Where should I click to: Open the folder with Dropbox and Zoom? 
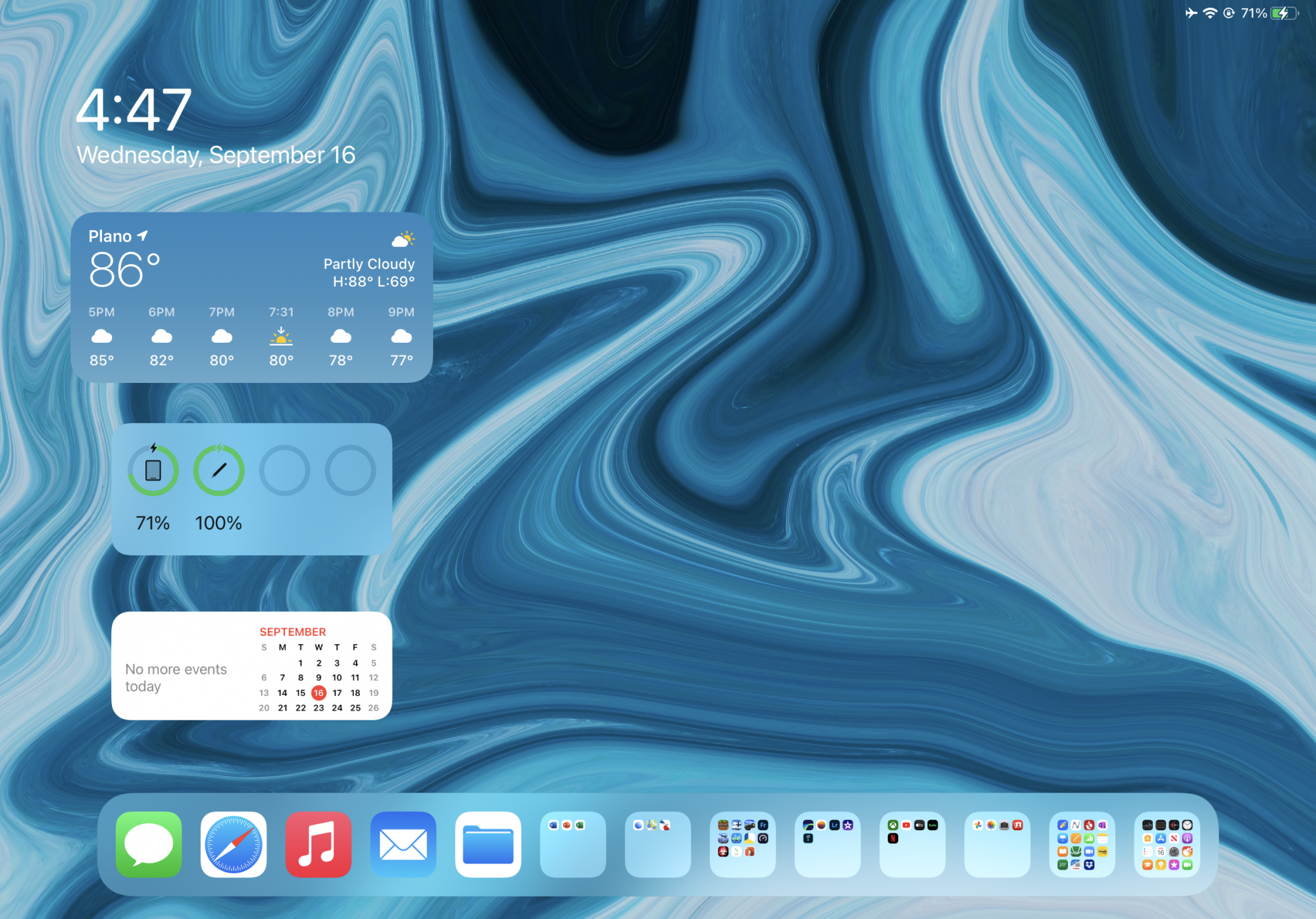click(x=1082, y=844)
